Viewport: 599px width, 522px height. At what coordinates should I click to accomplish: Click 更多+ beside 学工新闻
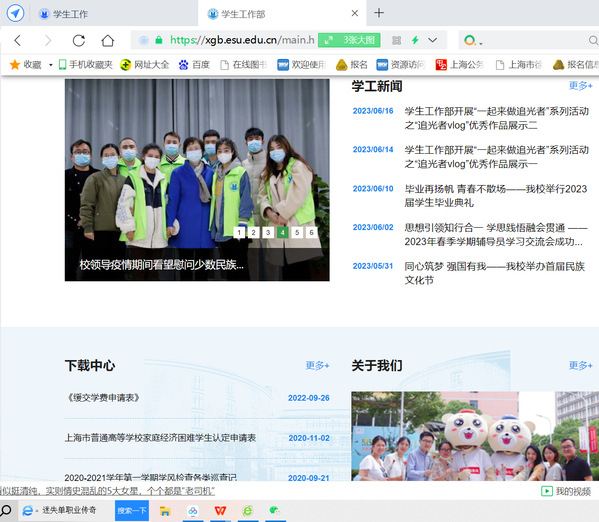pyautogui.click(x=580, y=86)
